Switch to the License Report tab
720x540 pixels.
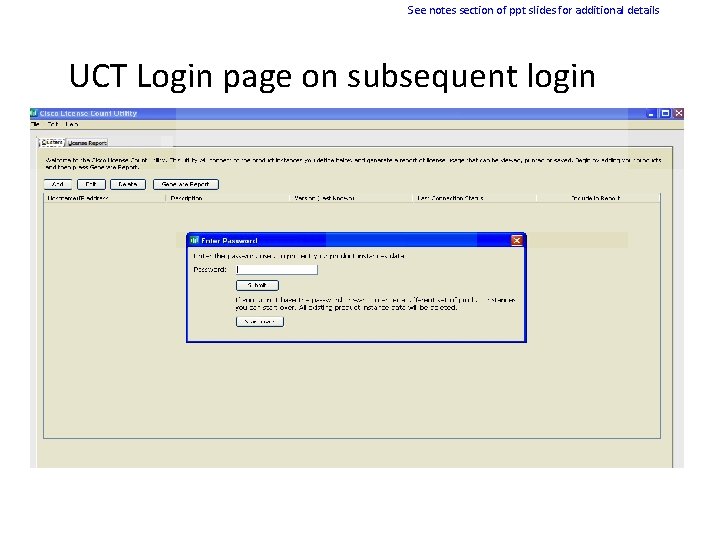point(87,143)
